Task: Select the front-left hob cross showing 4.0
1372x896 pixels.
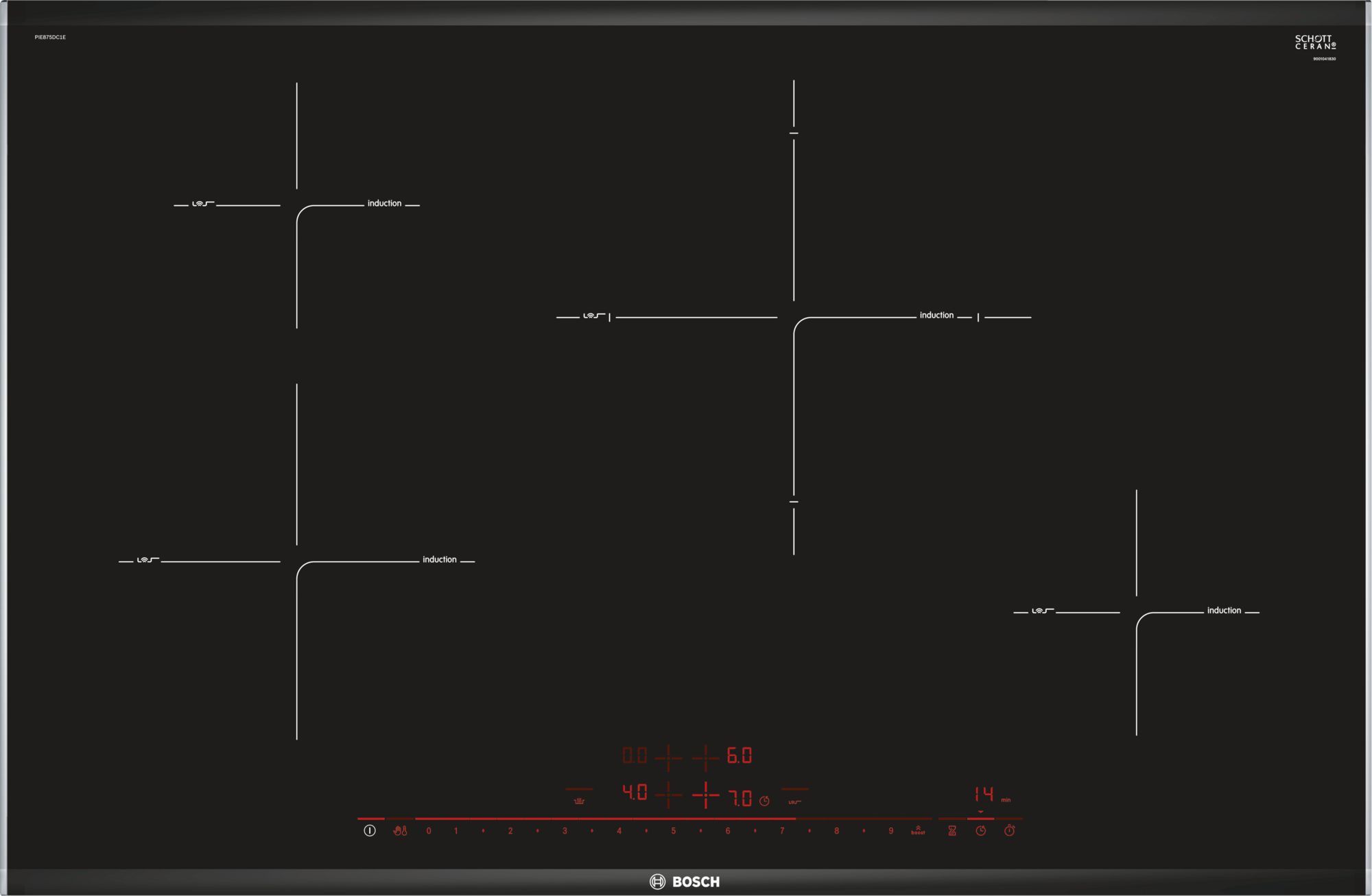Action: (x=668, y=795)
